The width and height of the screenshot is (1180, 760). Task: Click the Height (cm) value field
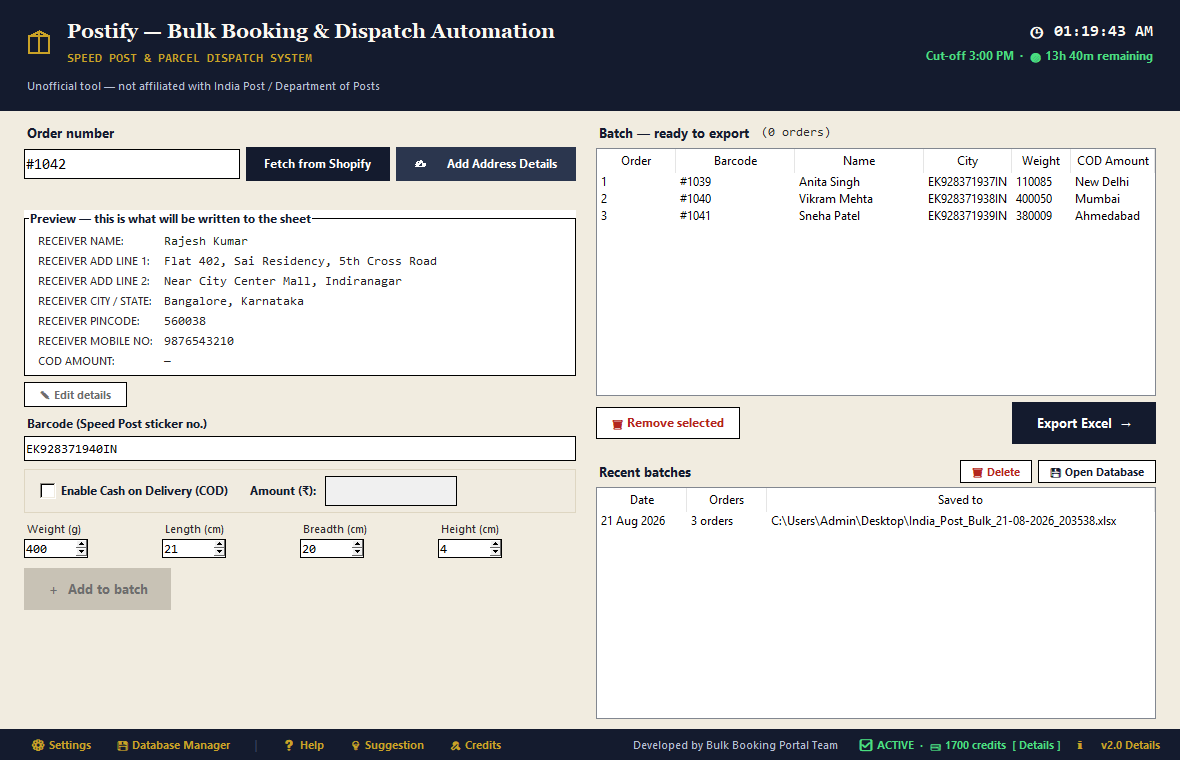pos(464,549)
